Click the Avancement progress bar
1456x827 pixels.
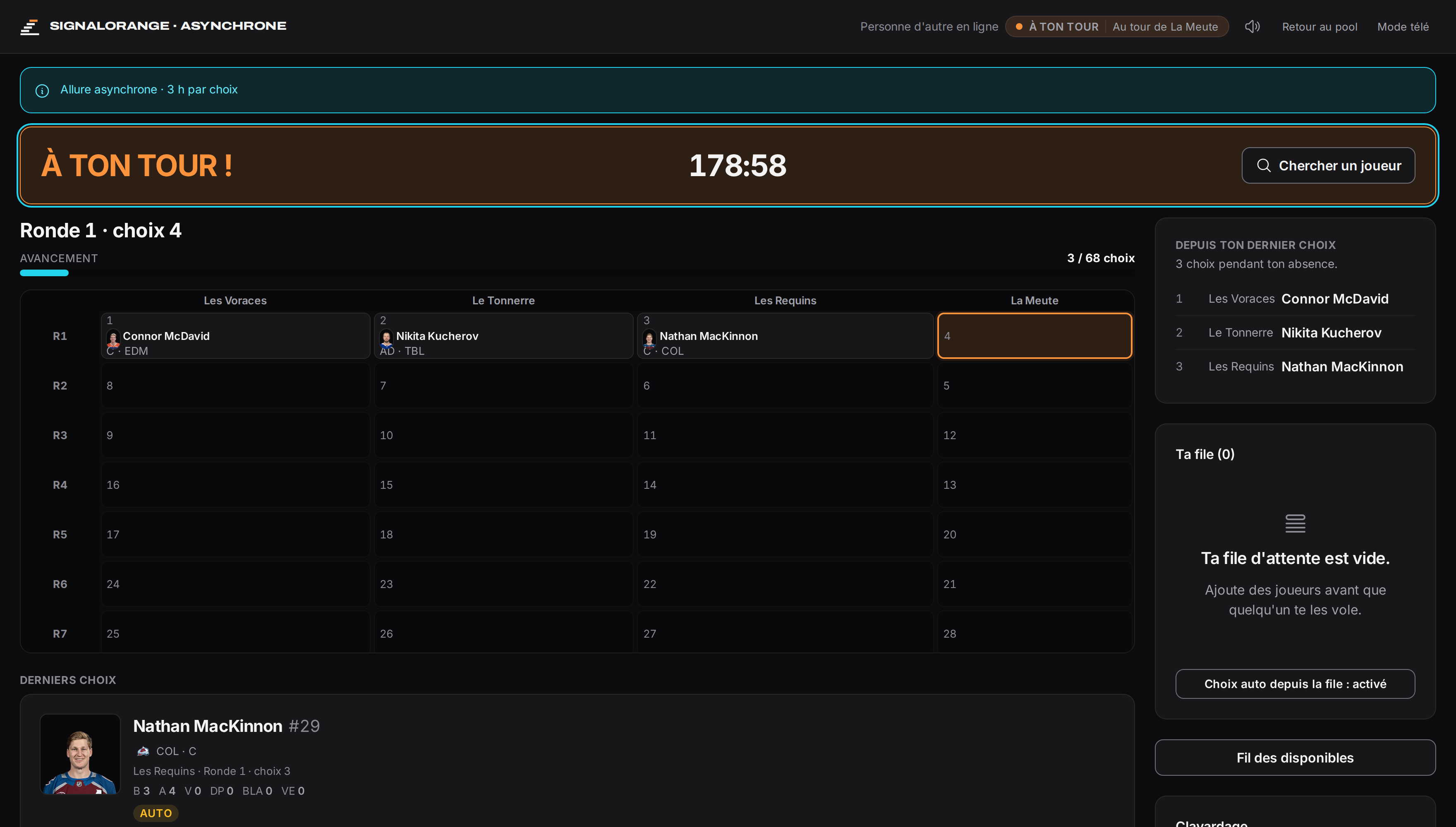577,273
